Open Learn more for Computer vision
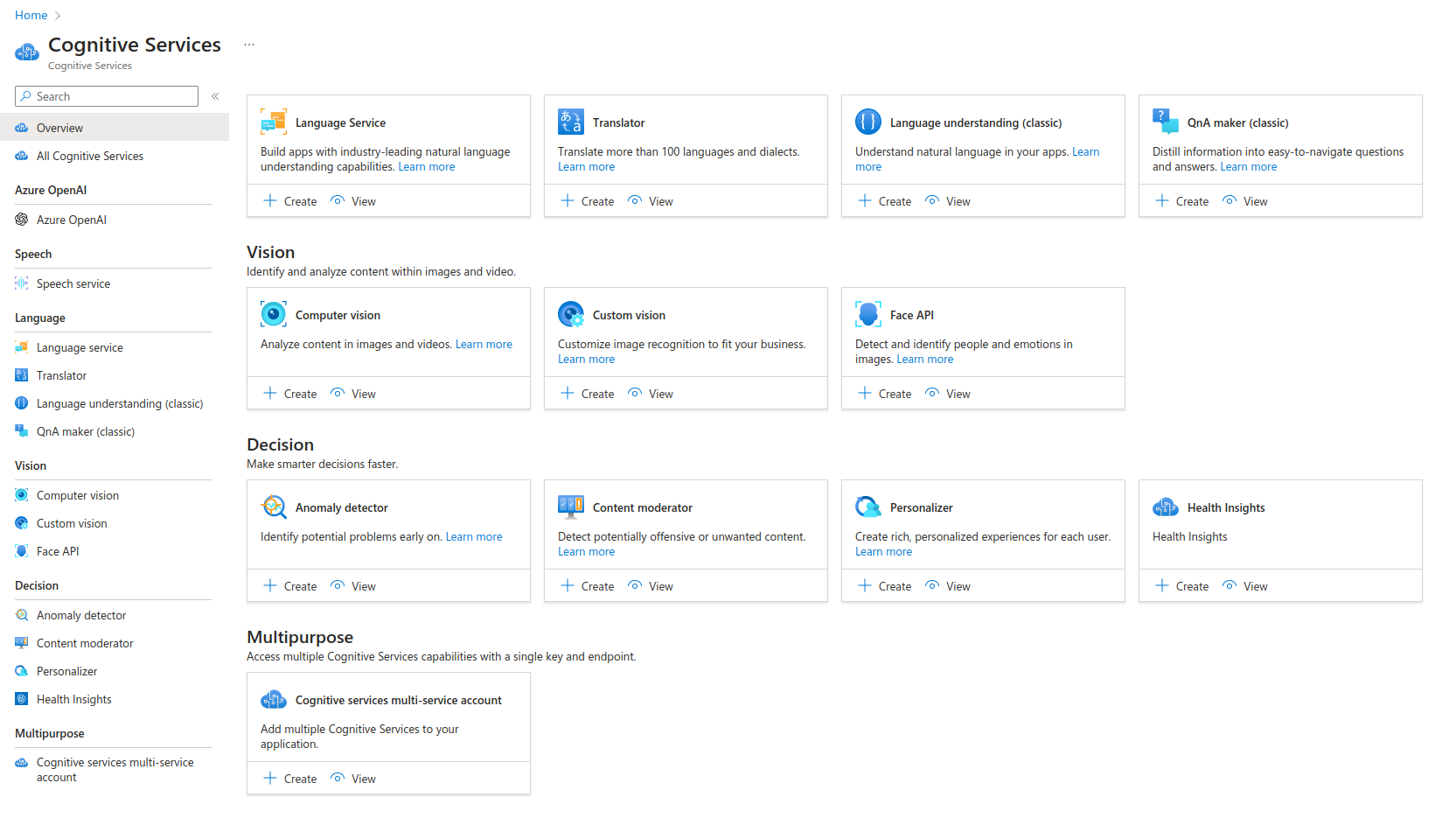 click(x=484, y=345)
